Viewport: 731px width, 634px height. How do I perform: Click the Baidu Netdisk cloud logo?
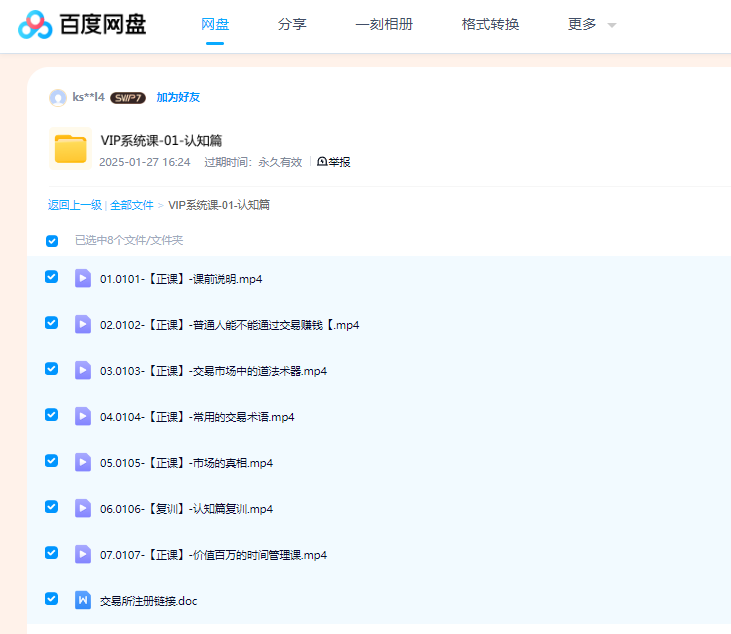[x=35, y=25]
